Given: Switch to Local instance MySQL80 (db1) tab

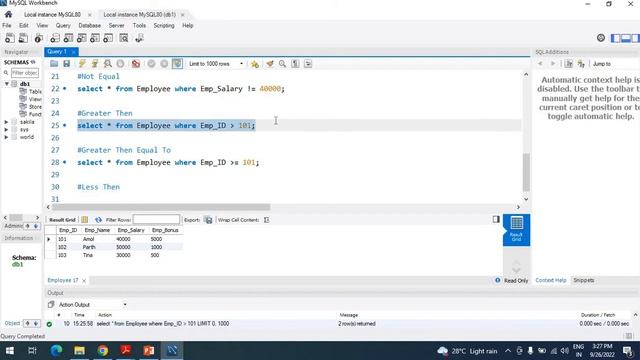Looking at the screenshot, I should point(139,15).
